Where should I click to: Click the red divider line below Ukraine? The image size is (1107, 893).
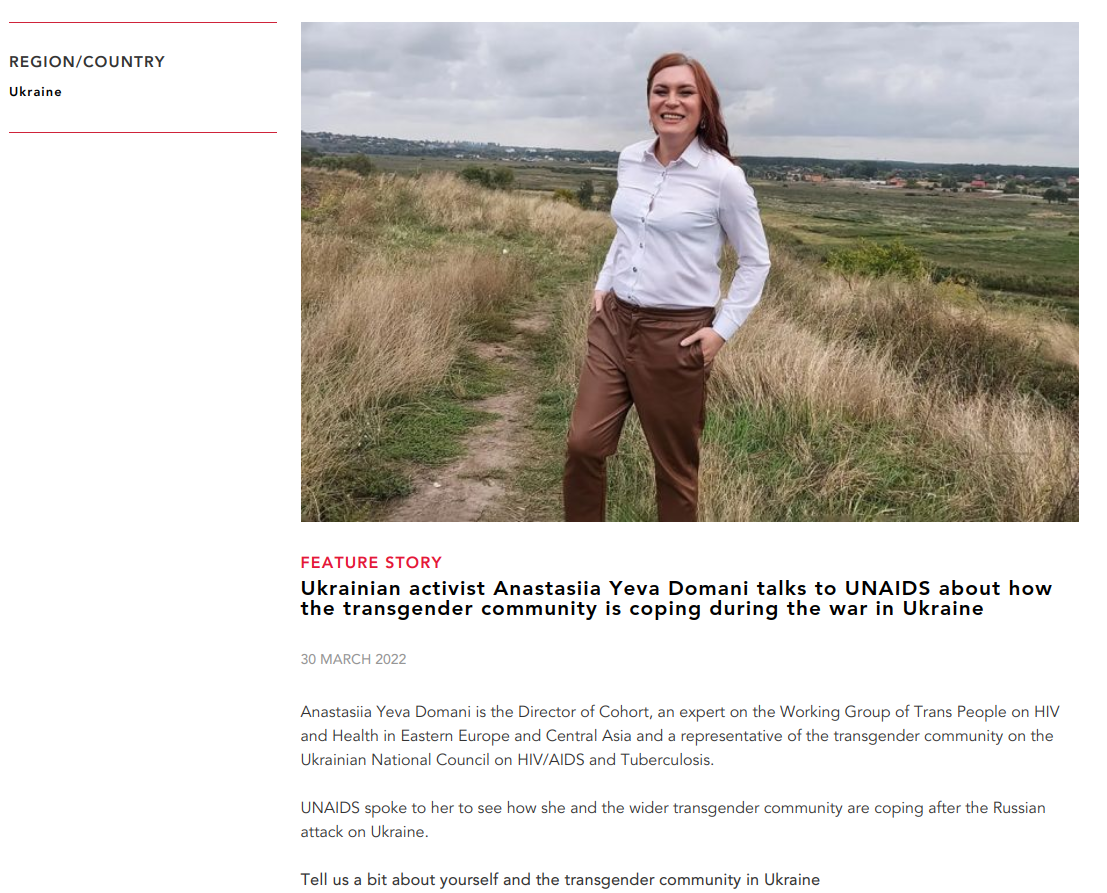[143, 132]
